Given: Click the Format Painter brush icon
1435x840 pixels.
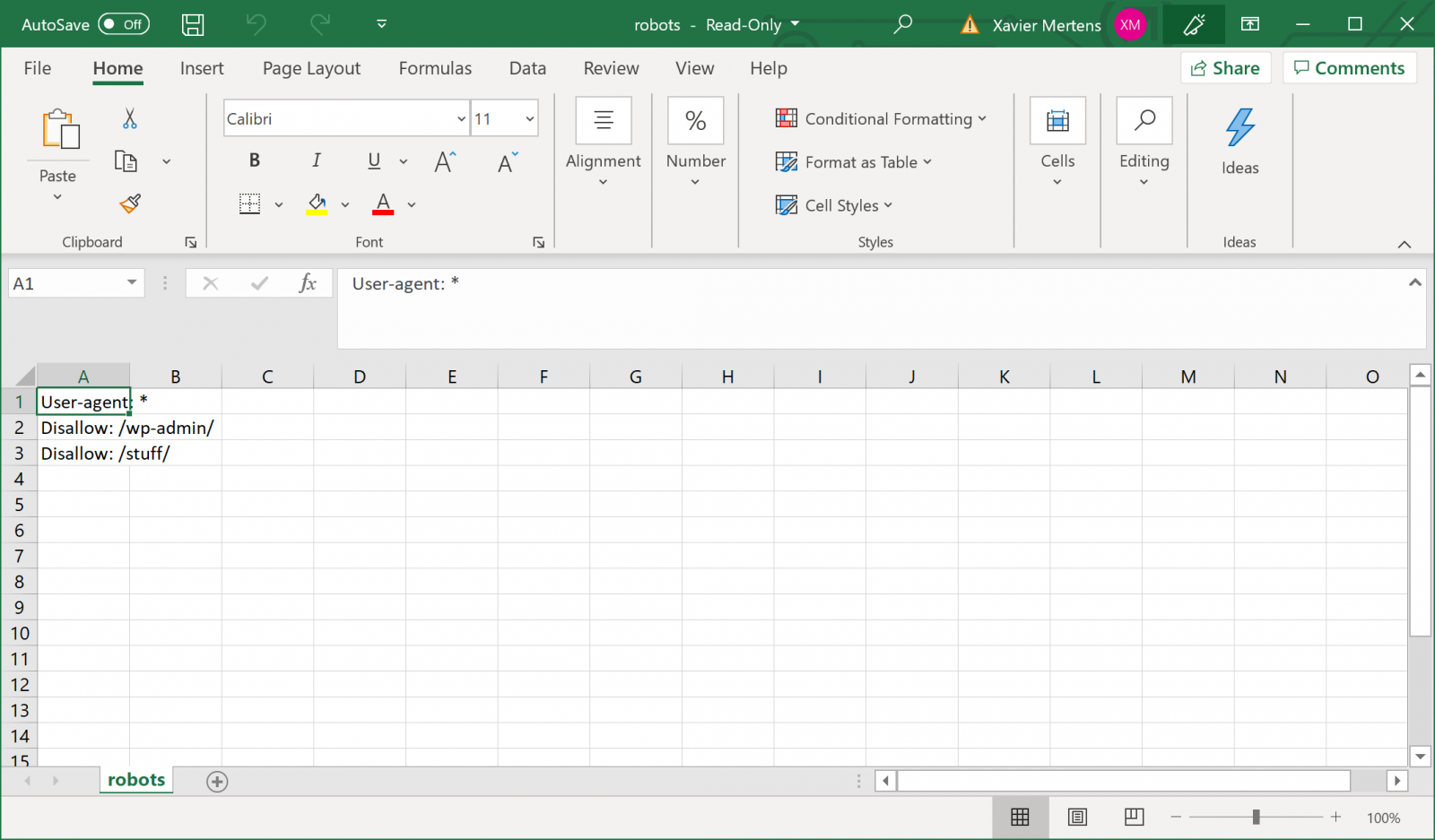Looking at the screenshot, I should pyautogui.click(x=130, y=204).
